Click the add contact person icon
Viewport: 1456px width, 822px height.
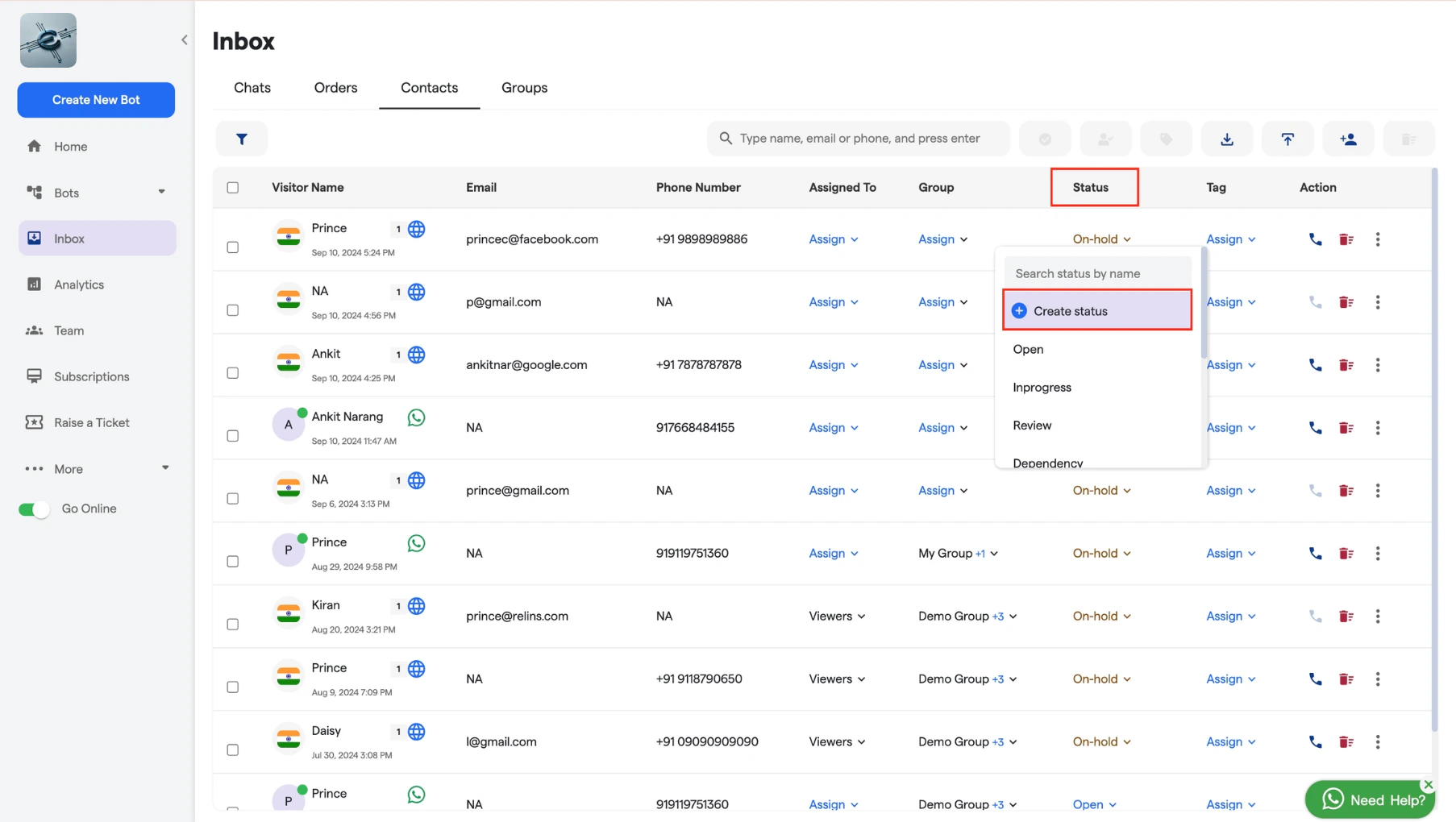click(1348, 139)
